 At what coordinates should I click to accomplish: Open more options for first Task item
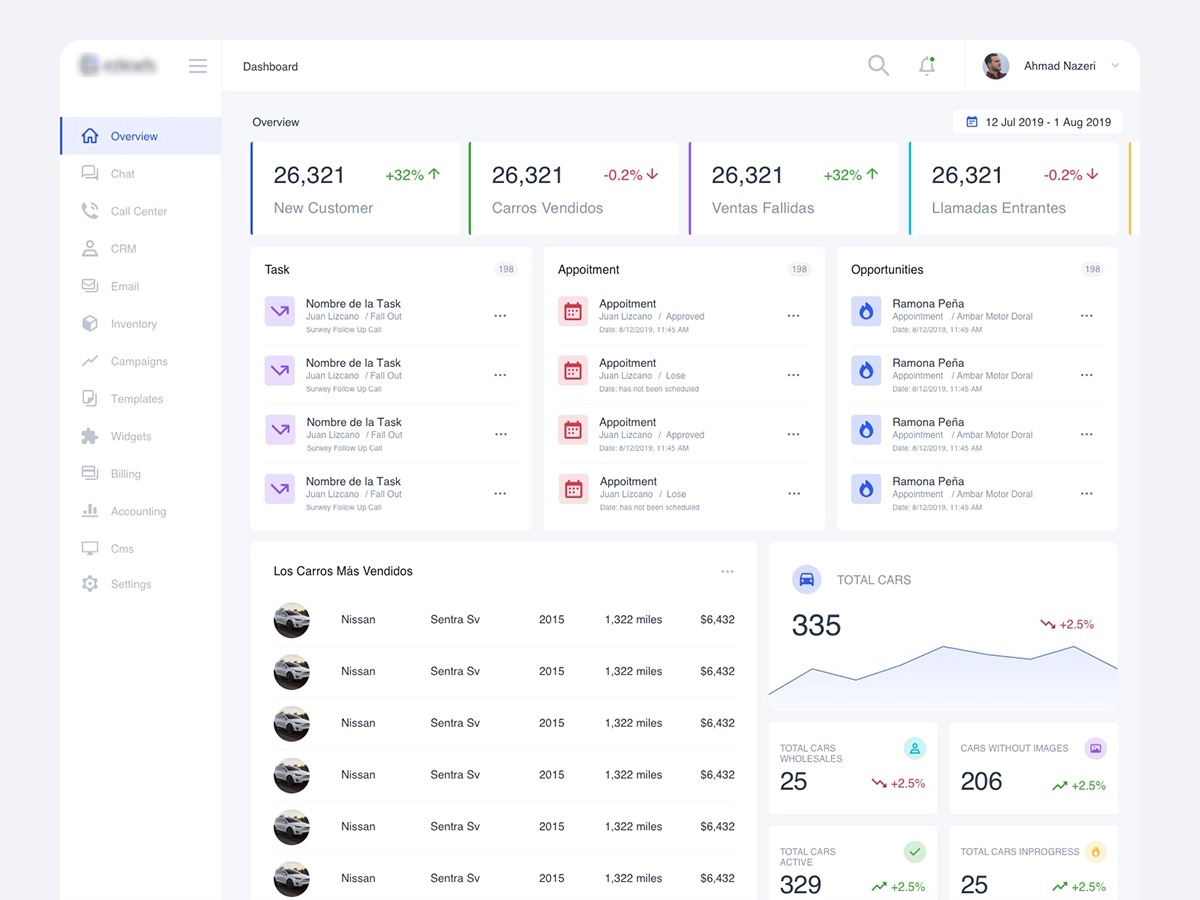click(500, 316)
